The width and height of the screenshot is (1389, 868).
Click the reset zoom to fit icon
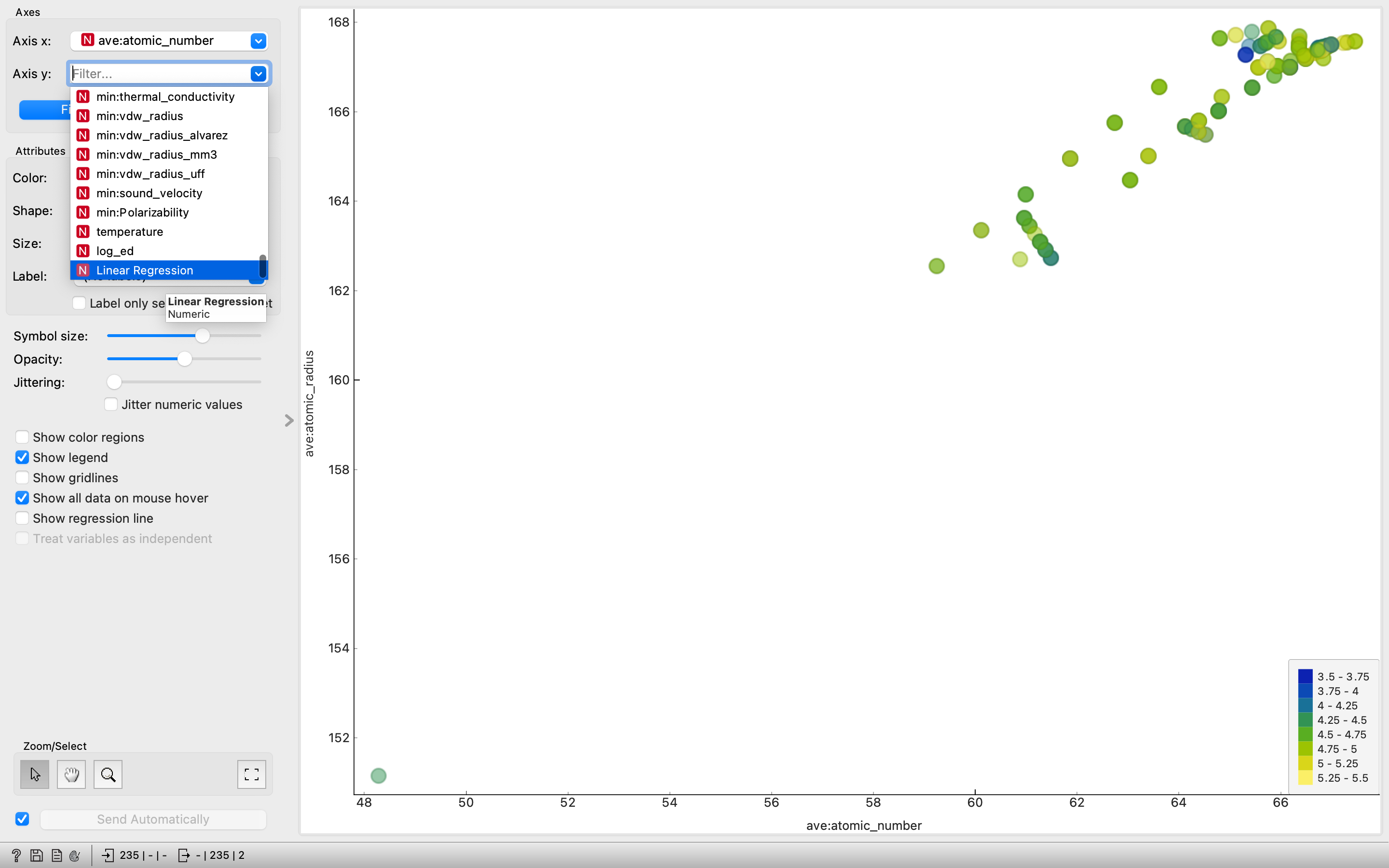[x=251, y=774]
